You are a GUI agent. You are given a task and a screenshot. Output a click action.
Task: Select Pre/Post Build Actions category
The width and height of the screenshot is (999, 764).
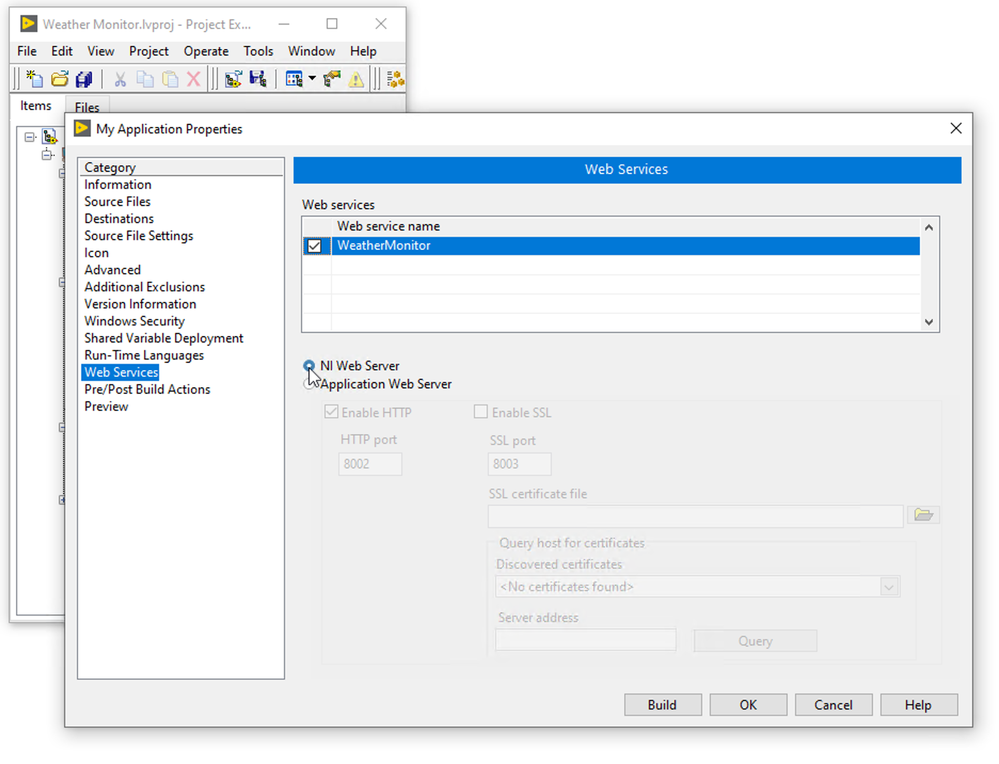147,389
